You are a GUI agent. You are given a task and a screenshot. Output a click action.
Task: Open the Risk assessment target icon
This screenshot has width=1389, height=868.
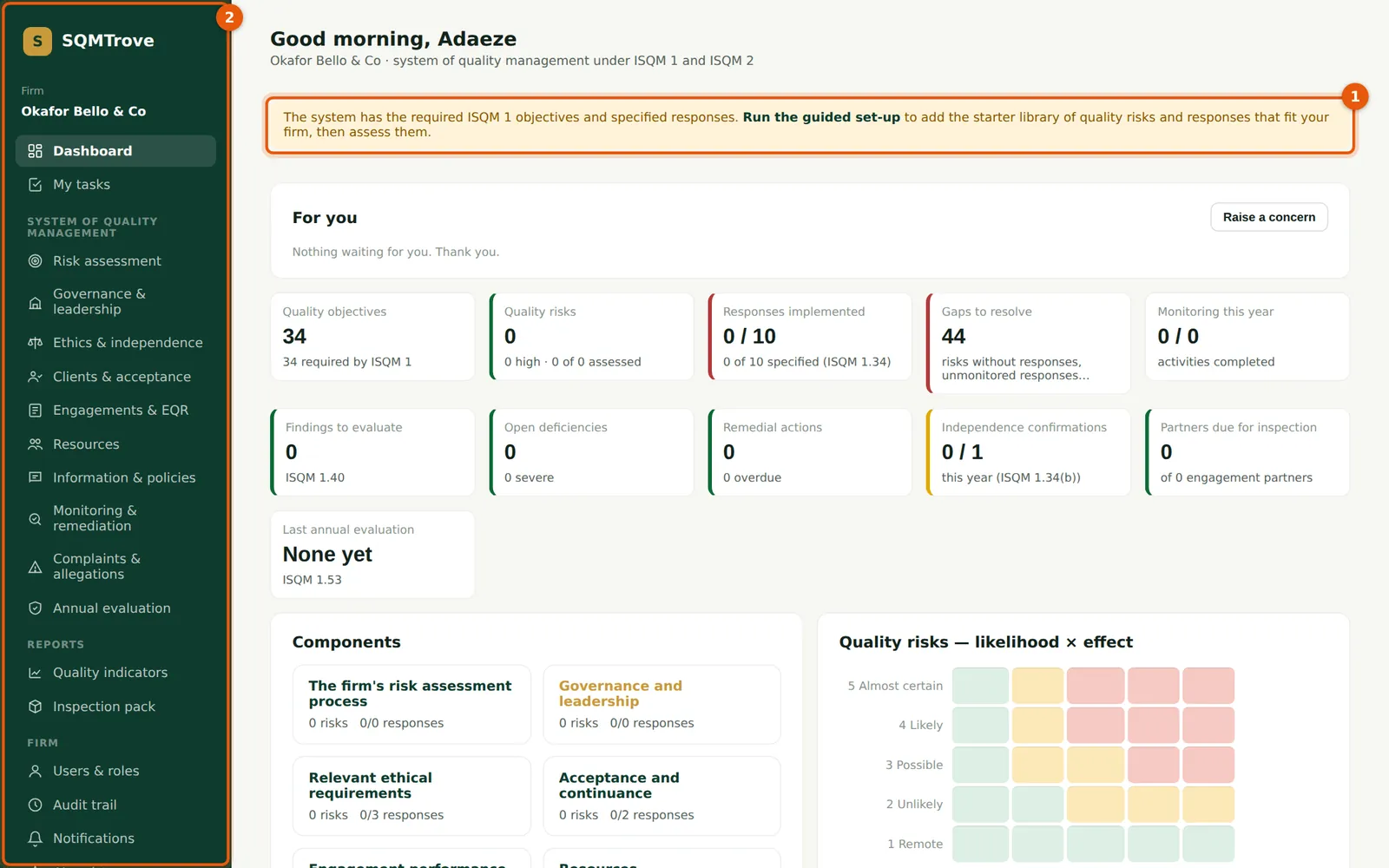click(x=35, y=261)
